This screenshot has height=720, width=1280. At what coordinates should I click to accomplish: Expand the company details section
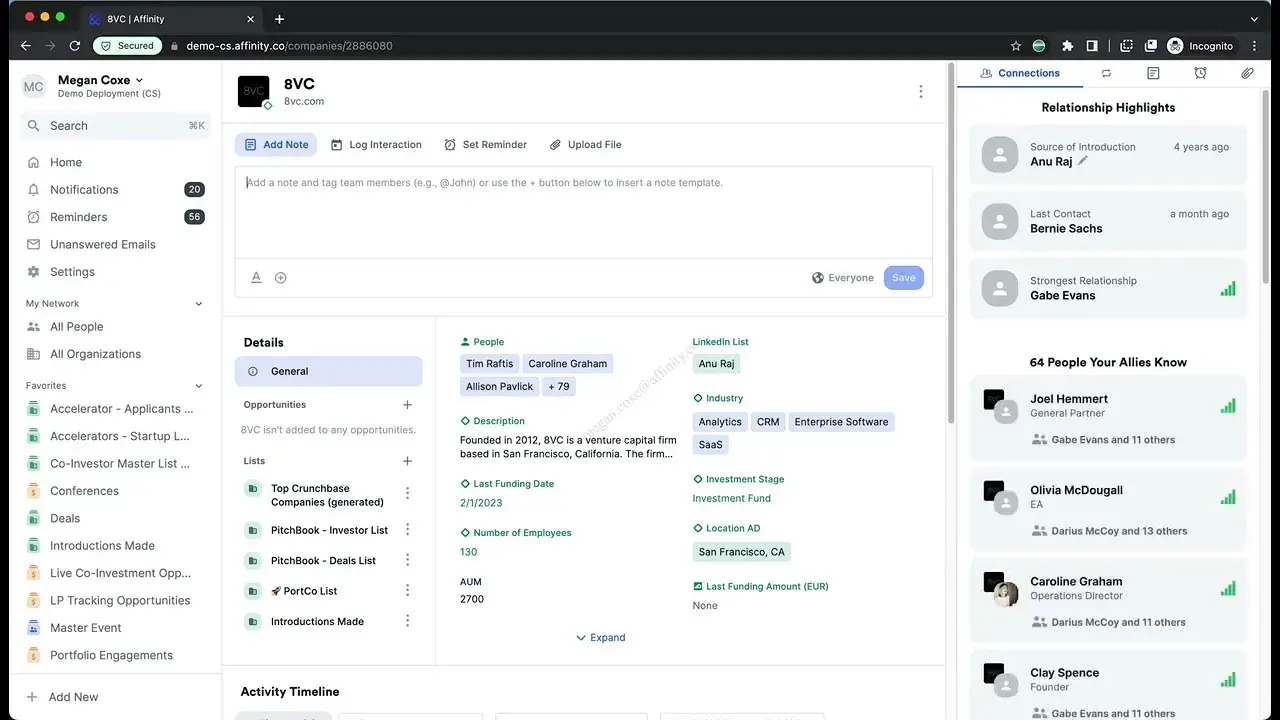tap(600, 637)
